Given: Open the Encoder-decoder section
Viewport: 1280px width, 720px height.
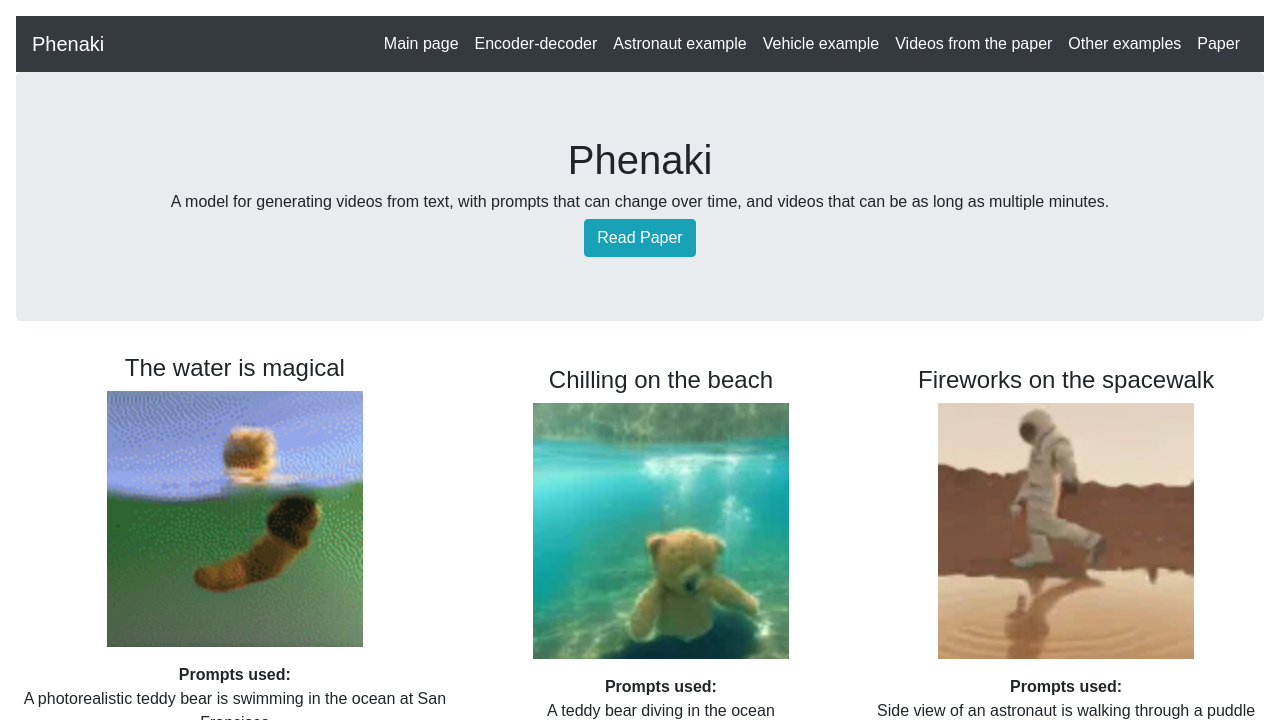Looking at the screenshot, I should pos(536,42).
